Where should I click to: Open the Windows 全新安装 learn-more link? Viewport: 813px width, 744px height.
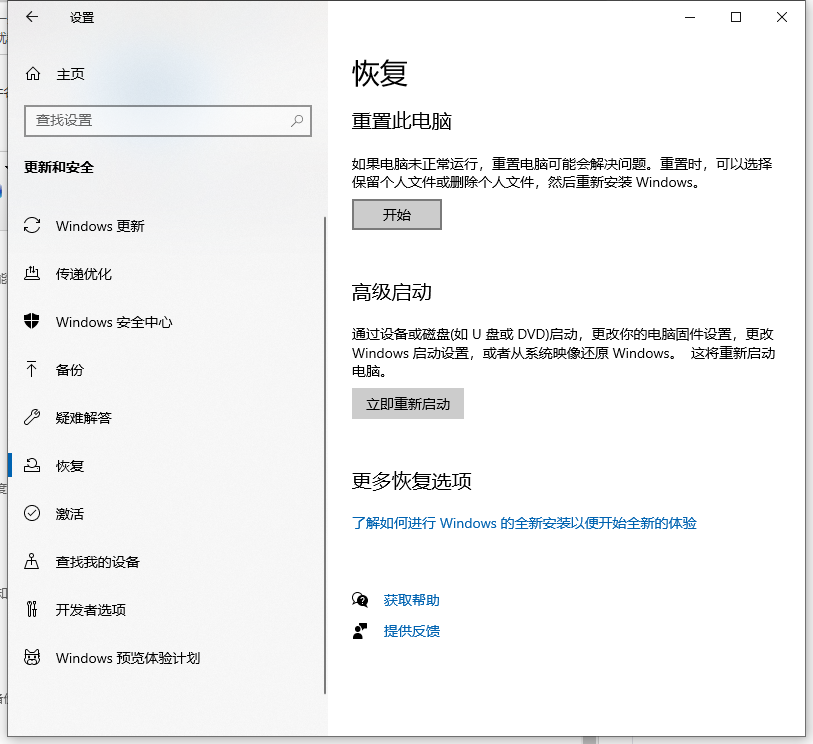click(524, 523)
